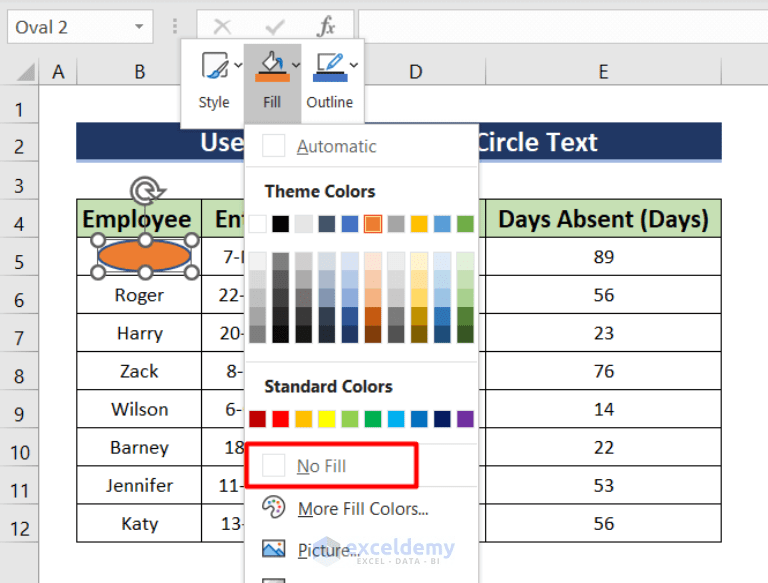Pick the light blue standard color
The width and height of the screenshot is (768, 583).
[x=396, y=419]
